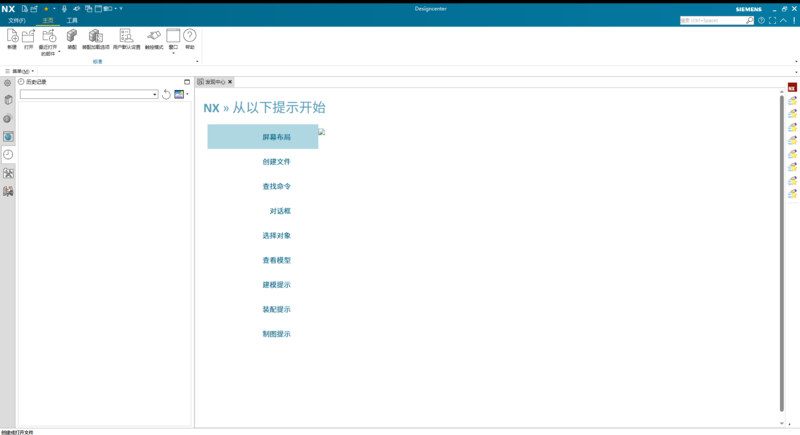Click the Open file icon in quick access toolbar

[x=34, y=9]
